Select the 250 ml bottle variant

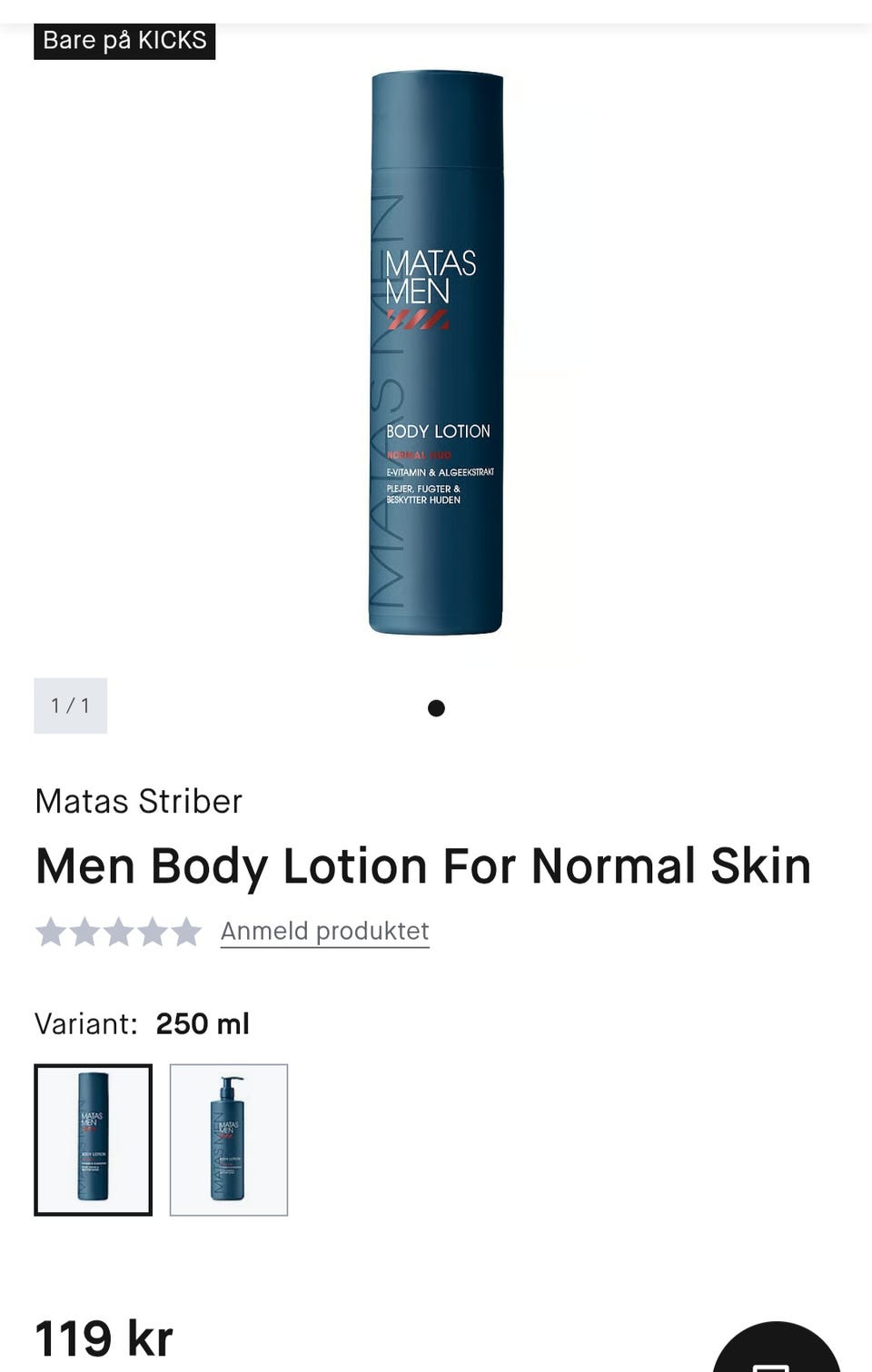coord(93,1140)
